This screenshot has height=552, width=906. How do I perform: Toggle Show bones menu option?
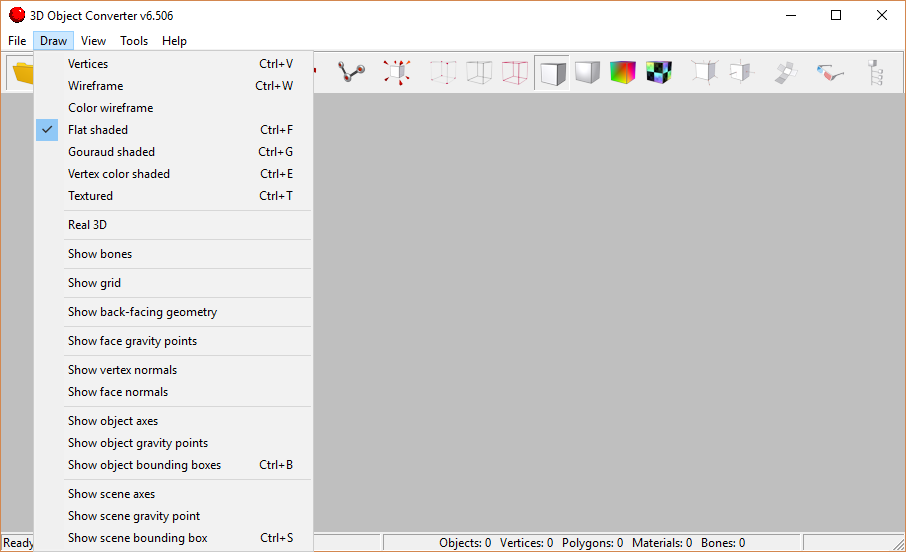[173, 254]
